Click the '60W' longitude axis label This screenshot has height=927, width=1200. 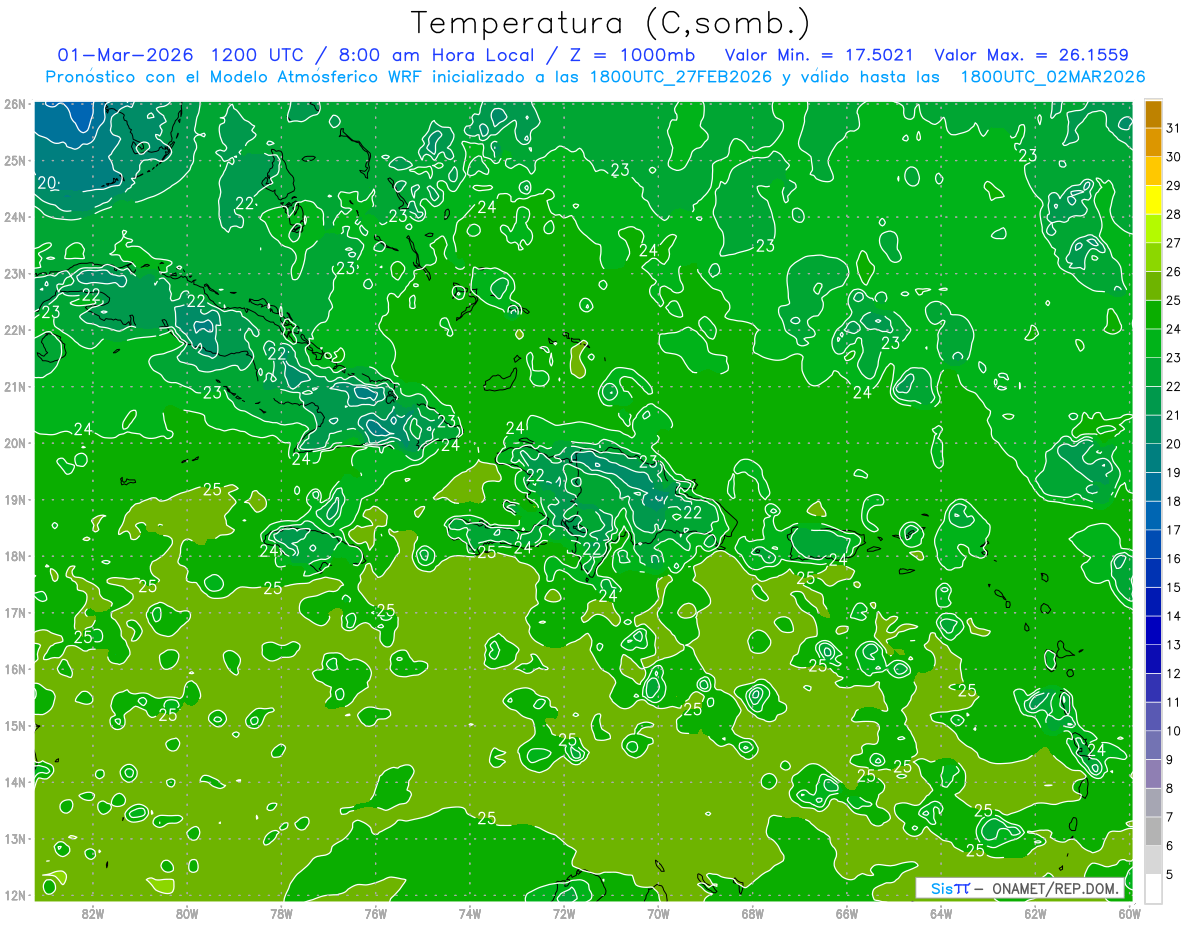pyautogui.click(x=1129, y=913)
